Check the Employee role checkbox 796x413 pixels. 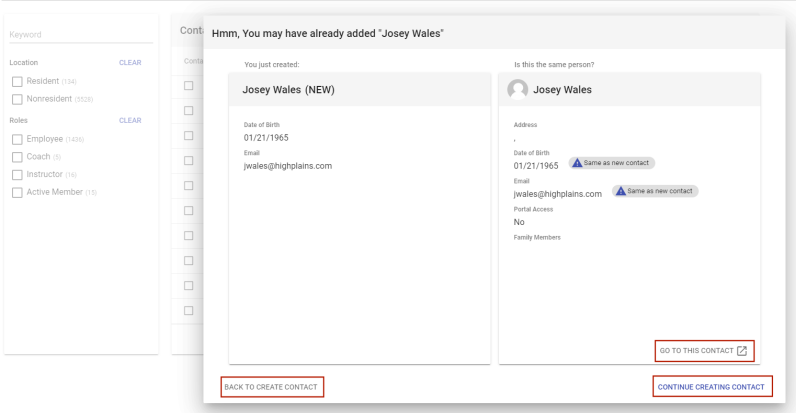tap(17, 139)
